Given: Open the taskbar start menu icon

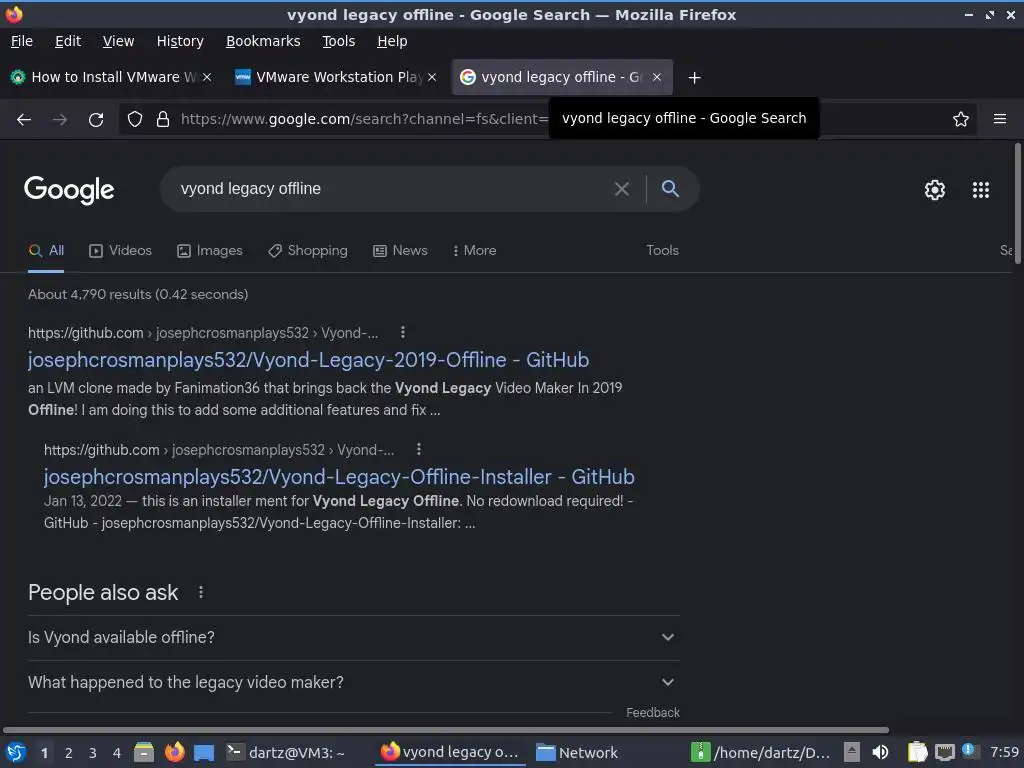Looking at the screenshot, I should (16, 752).
